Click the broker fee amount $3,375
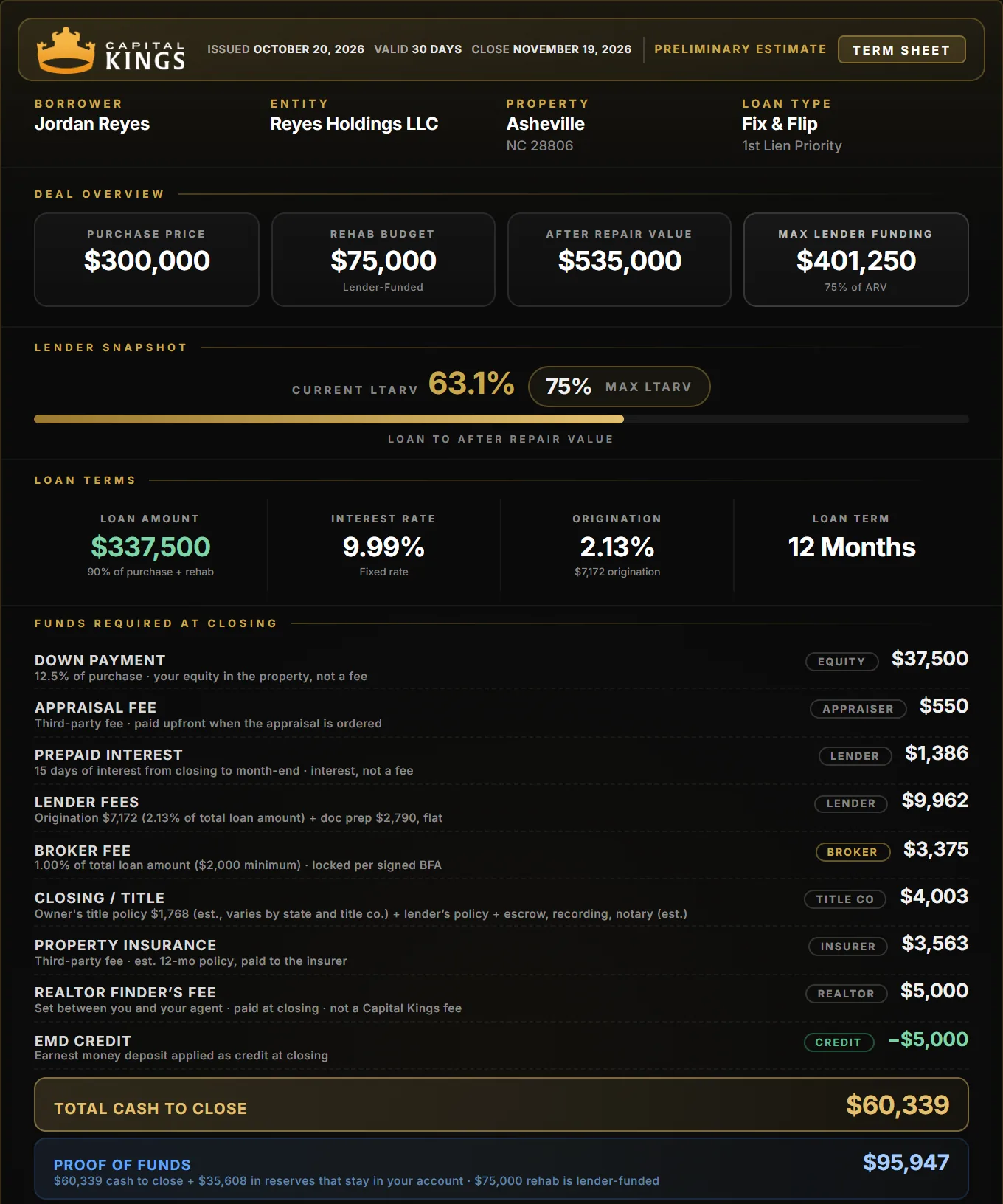 936,849
